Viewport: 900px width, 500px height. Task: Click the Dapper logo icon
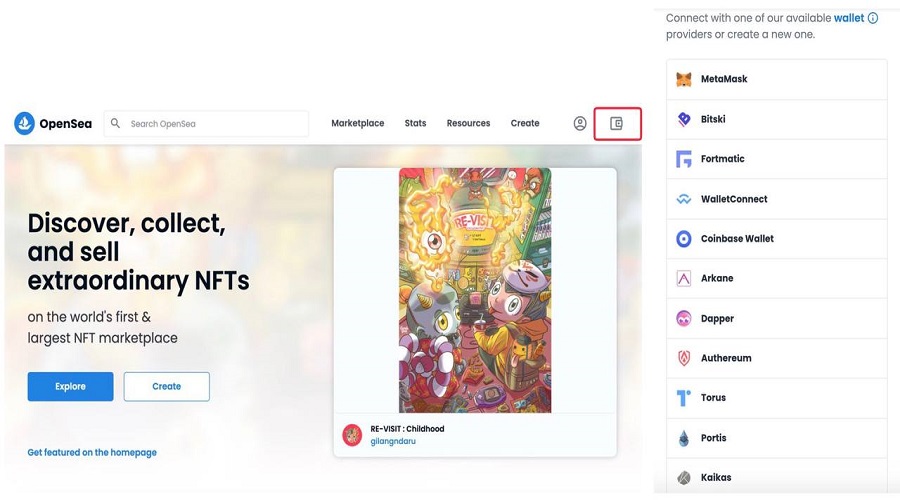coord(684,319)
